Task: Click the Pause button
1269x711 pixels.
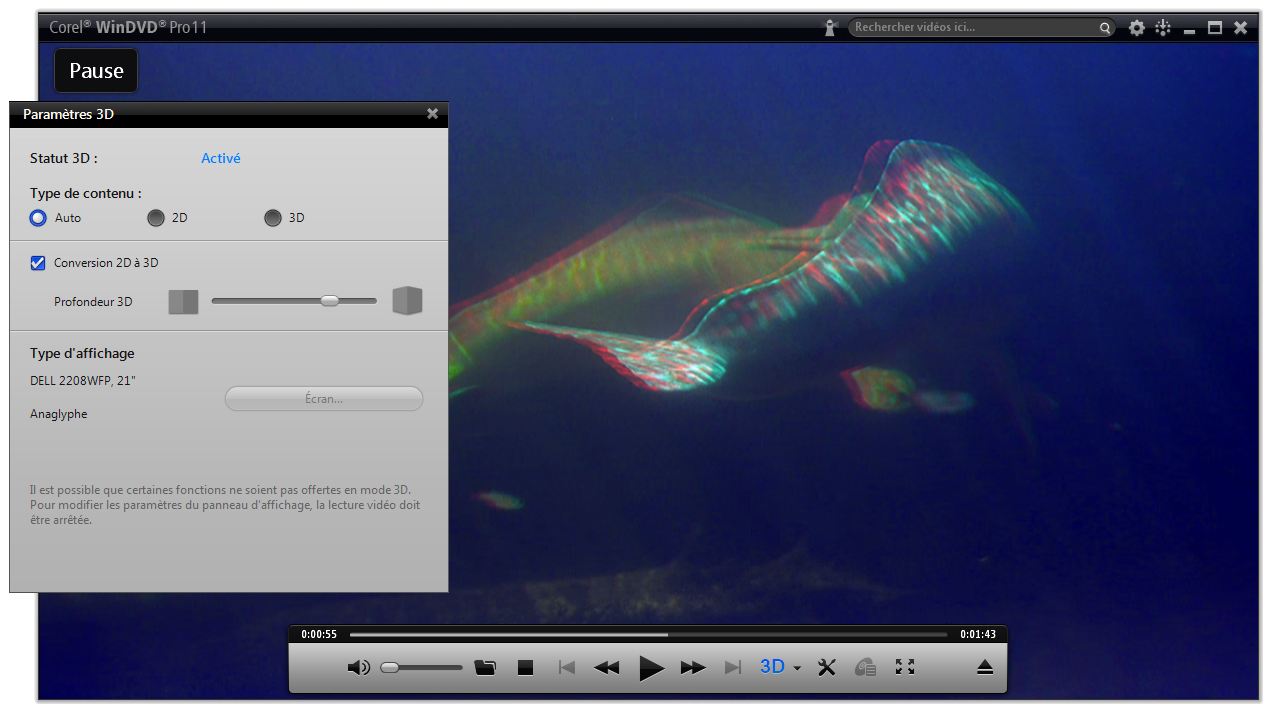Action: pyautogui.click(x=95, y=70)
